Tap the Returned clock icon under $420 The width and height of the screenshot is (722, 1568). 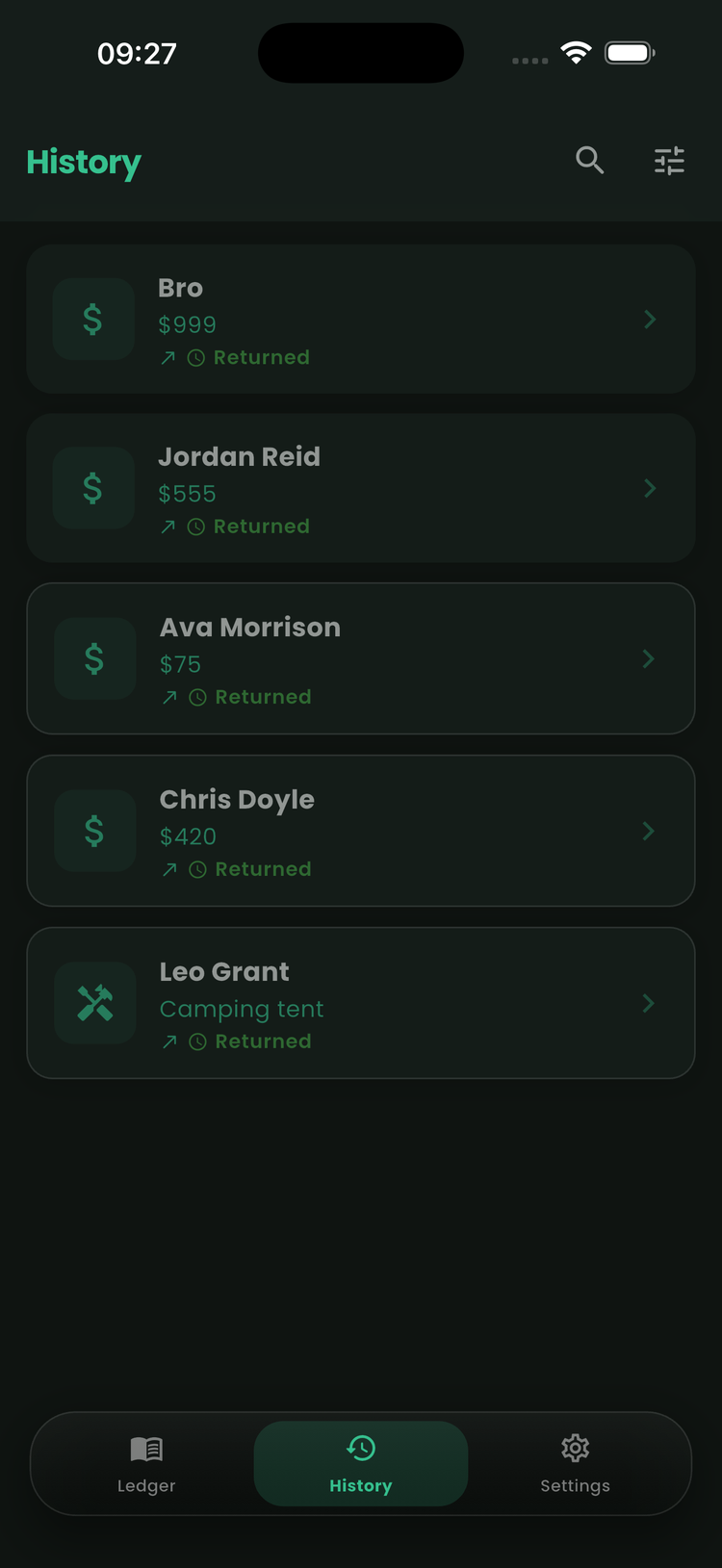tap(197, 869)
